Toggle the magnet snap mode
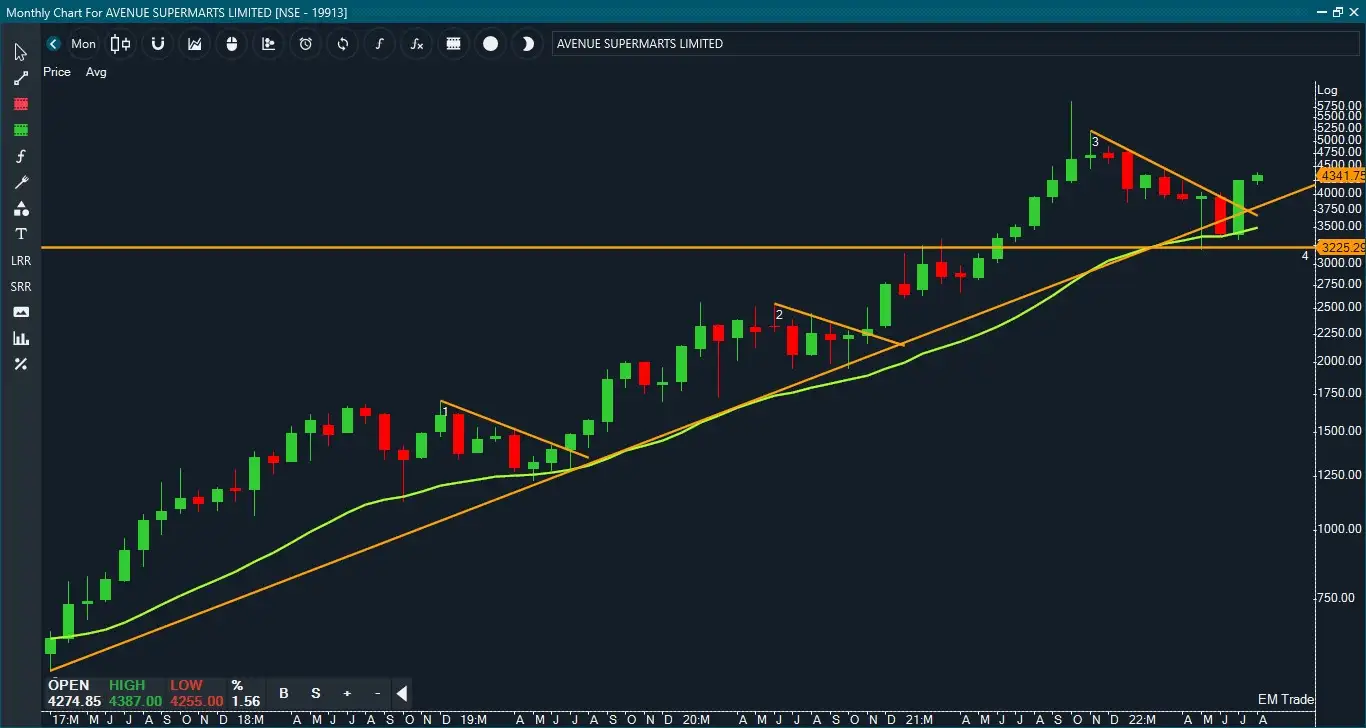The image size is (1366, 728). 158,44
